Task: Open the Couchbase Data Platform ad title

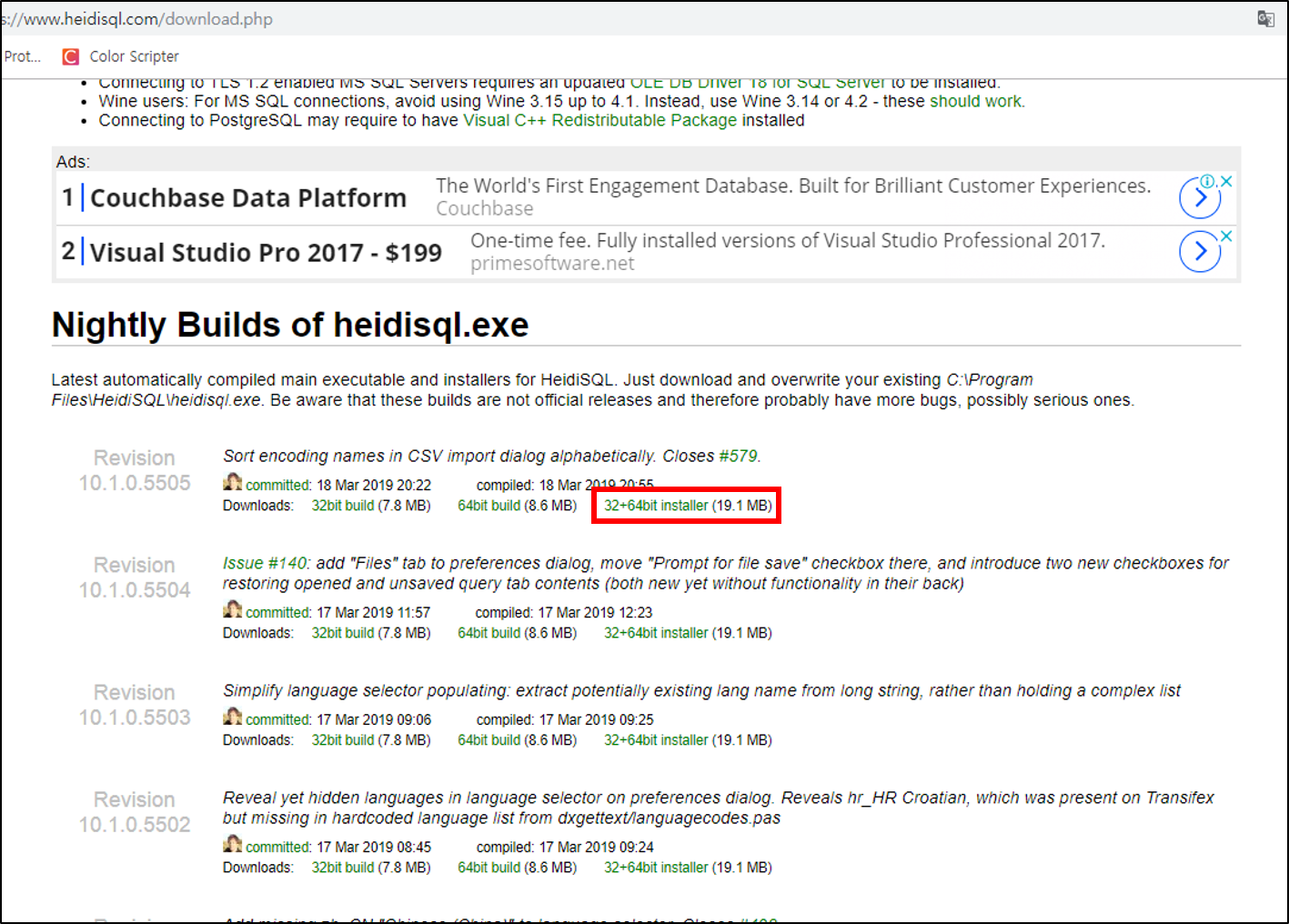Action: click(x=247, y=198)
